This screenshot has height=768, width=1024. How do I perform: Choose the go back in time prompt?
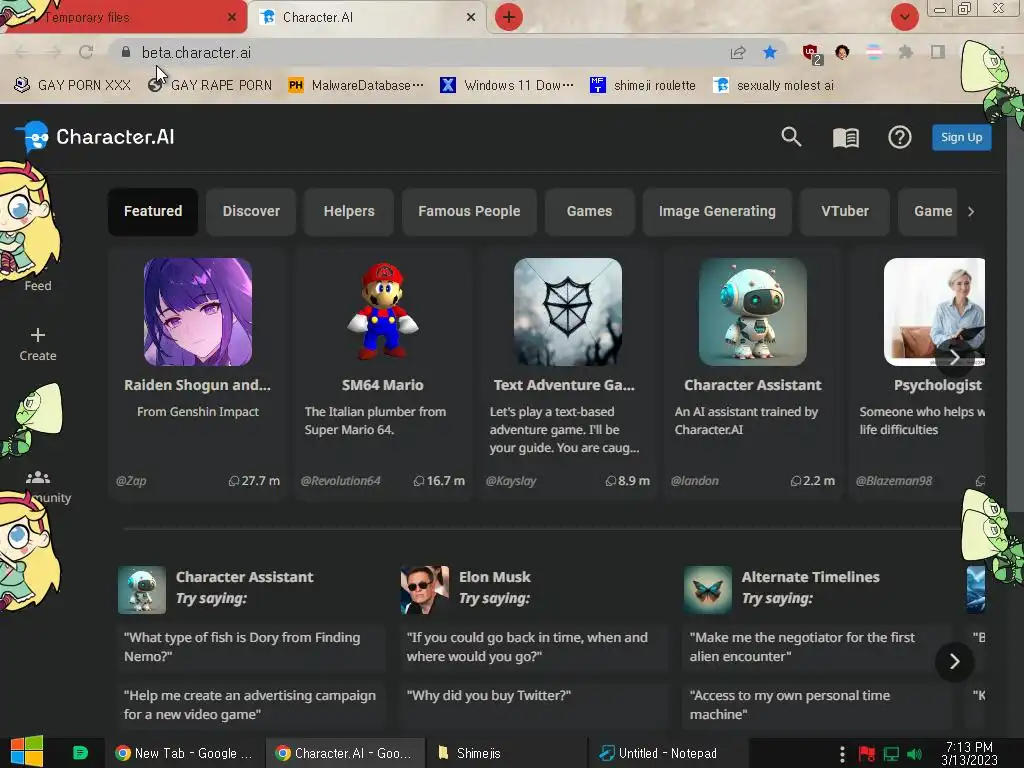pos(534,647)
